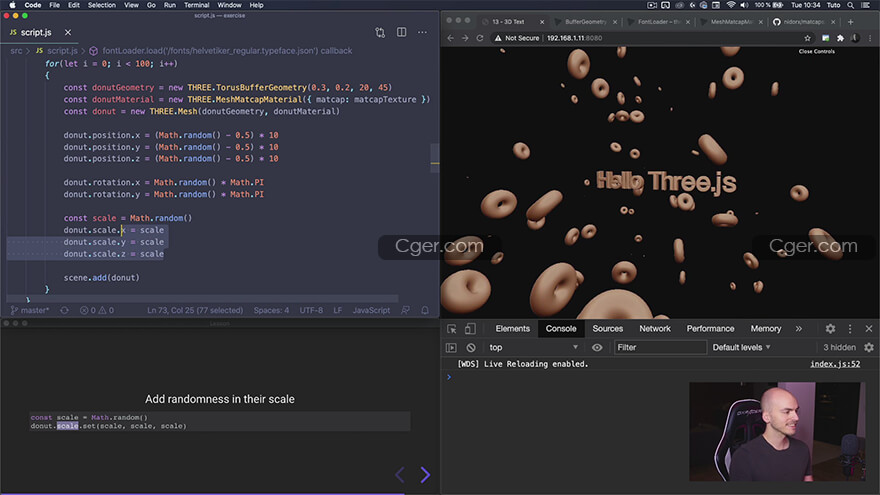Go to line and column indicator Ln 73
Screen dimensions: 880x495
click(x=195, y=310)
